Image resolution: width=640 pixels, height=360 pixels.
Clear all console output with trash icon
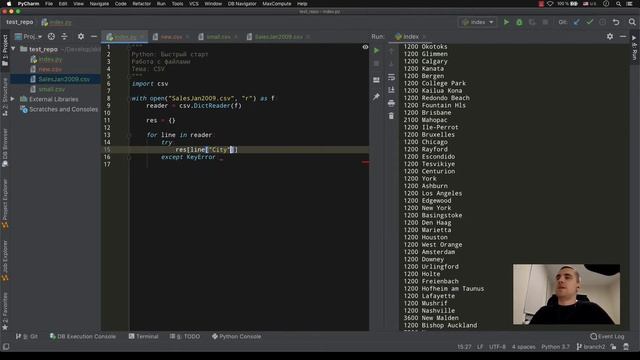click(391, 116)
